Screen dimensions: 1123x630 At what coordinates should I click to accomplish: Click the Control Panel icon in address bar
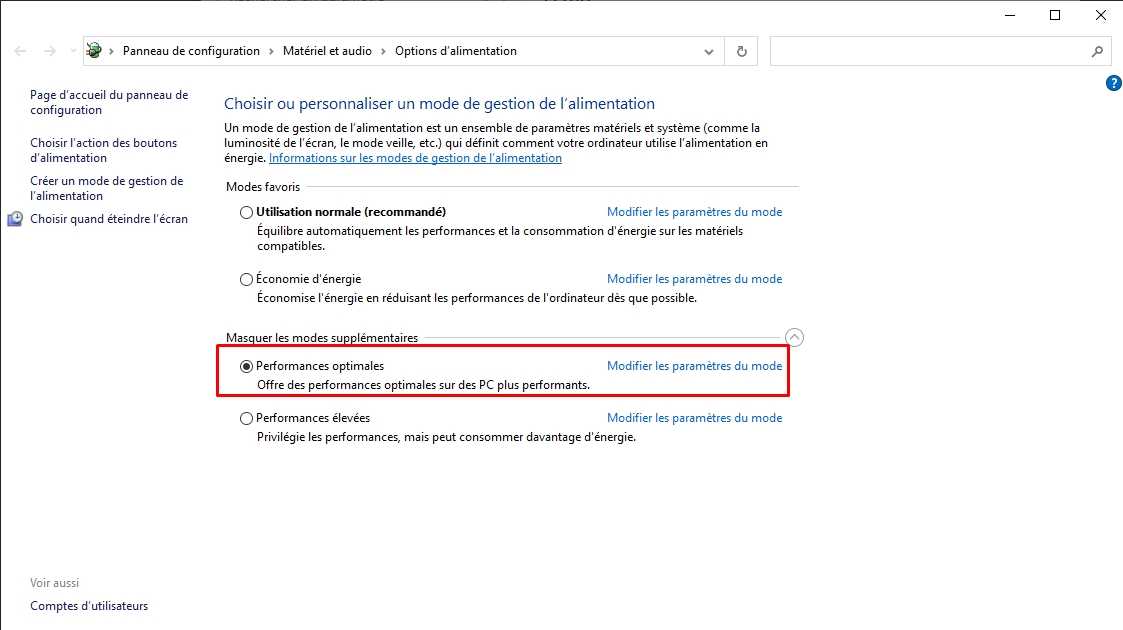click(x=94, y=51)
